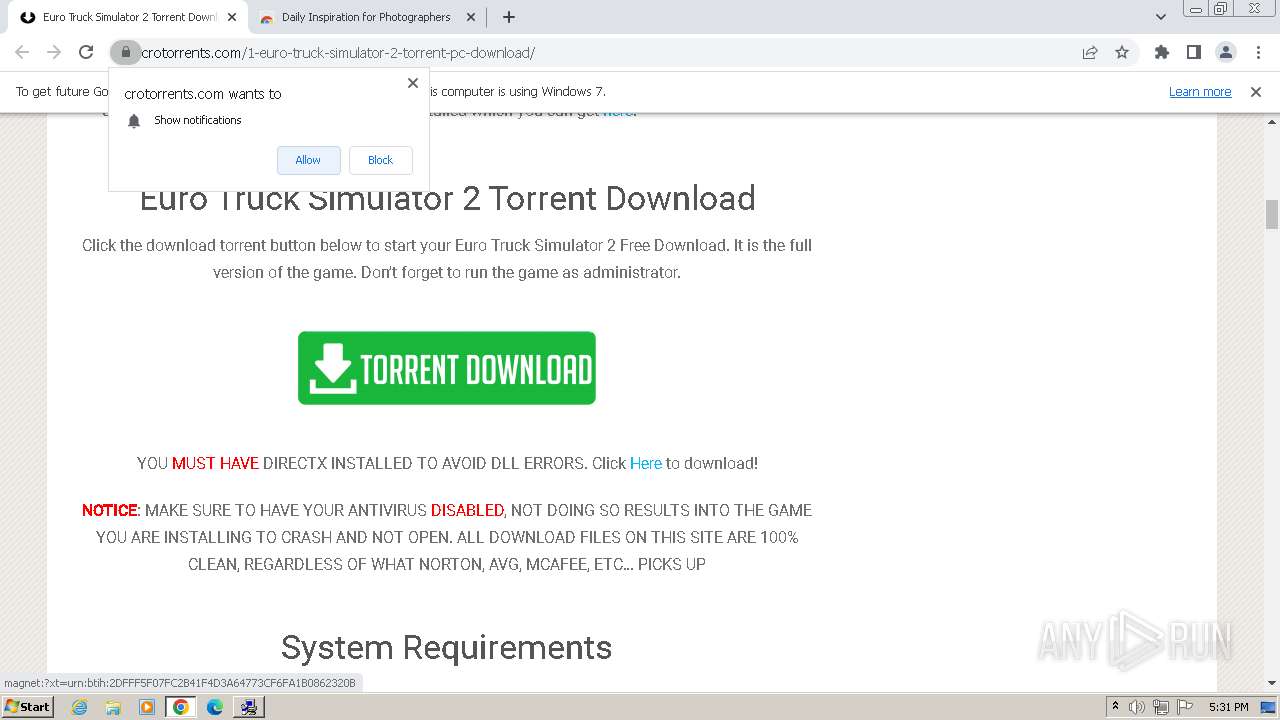Toggle the browser side panel
This screenshot has height=720, width=1280.
click(1193, 52)
